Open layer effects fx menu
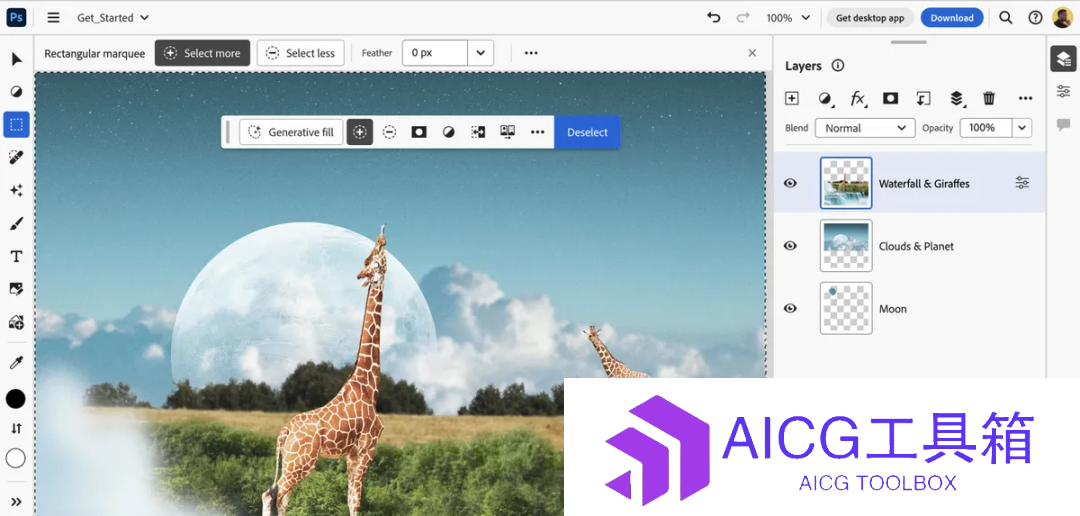This screenshot has width=1080, height=516. coord(858,99)
